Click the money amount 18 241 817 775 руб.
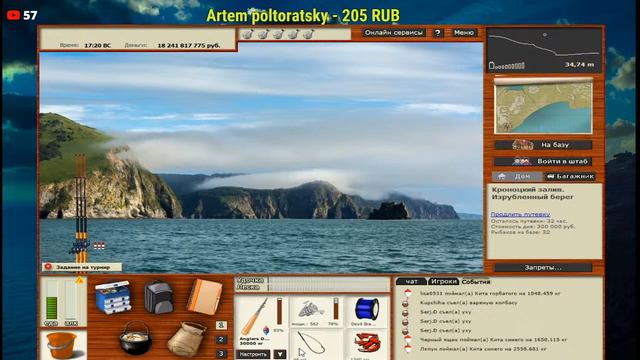Viewport: 640px width, 360px height. 189,45
